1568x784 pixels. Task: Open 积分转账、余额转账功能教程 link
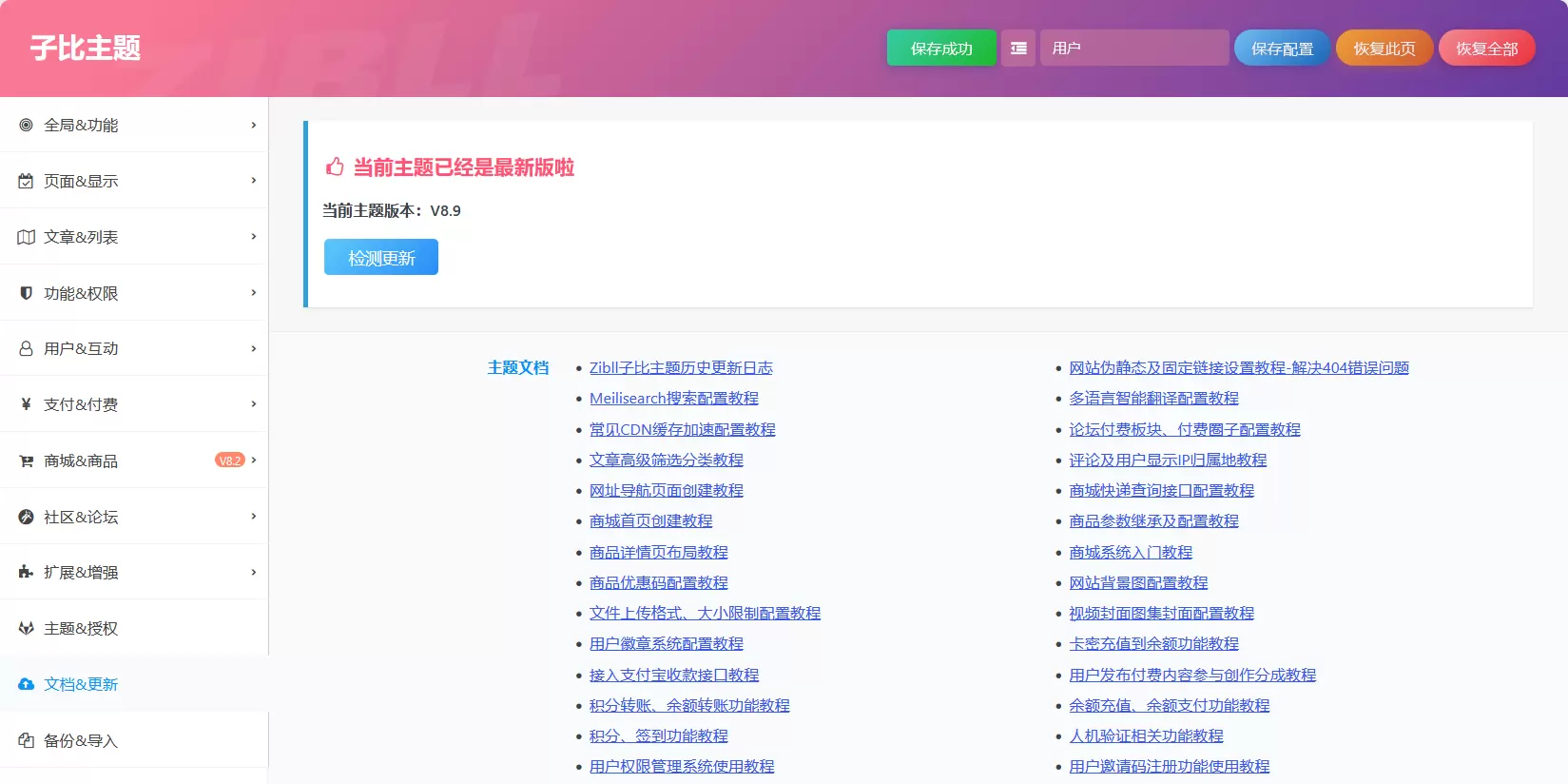tap(689, 705)
